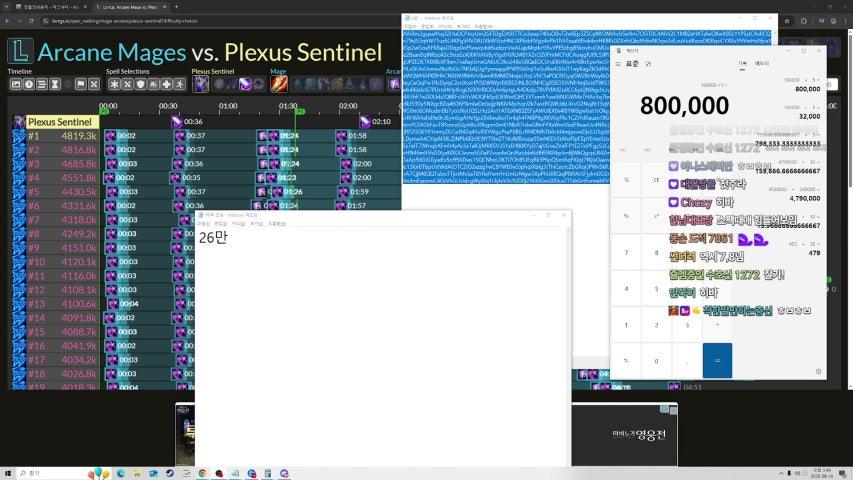This screenshot has width=853, height=480.
Task: Click bookmark star icon in browser toolbar
Action: point(787,21)
